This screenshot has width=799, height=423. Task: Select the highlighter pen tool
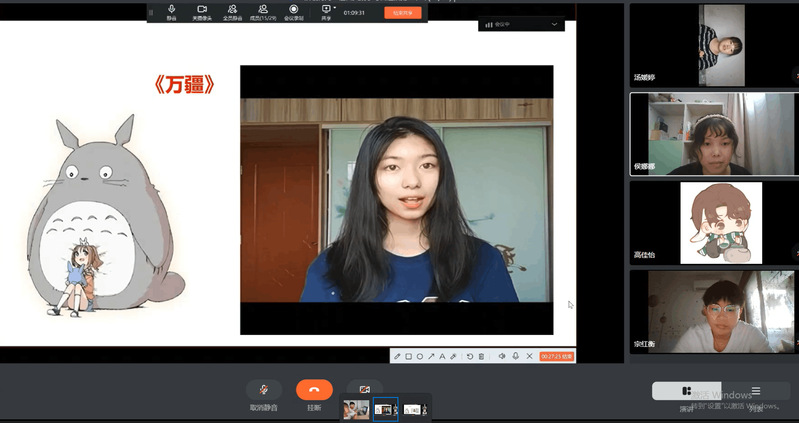coord(453,356)
